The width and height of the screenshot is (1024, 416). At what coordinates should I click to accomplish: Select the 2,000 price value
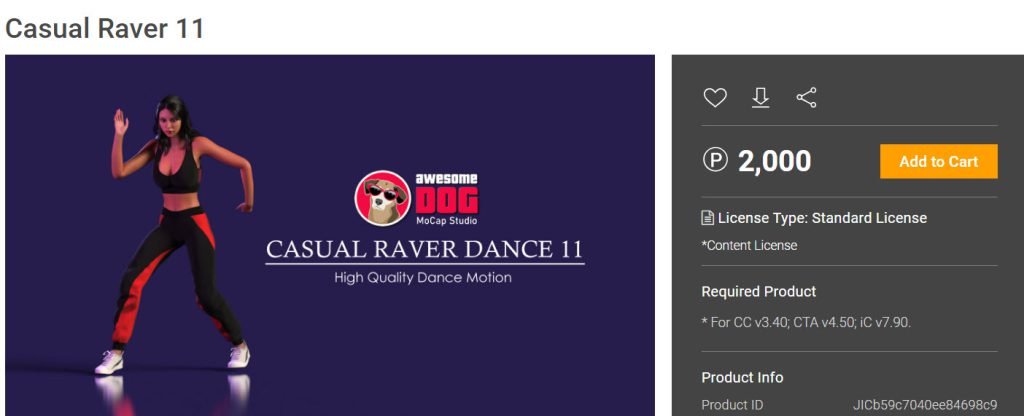click(775, 161)
